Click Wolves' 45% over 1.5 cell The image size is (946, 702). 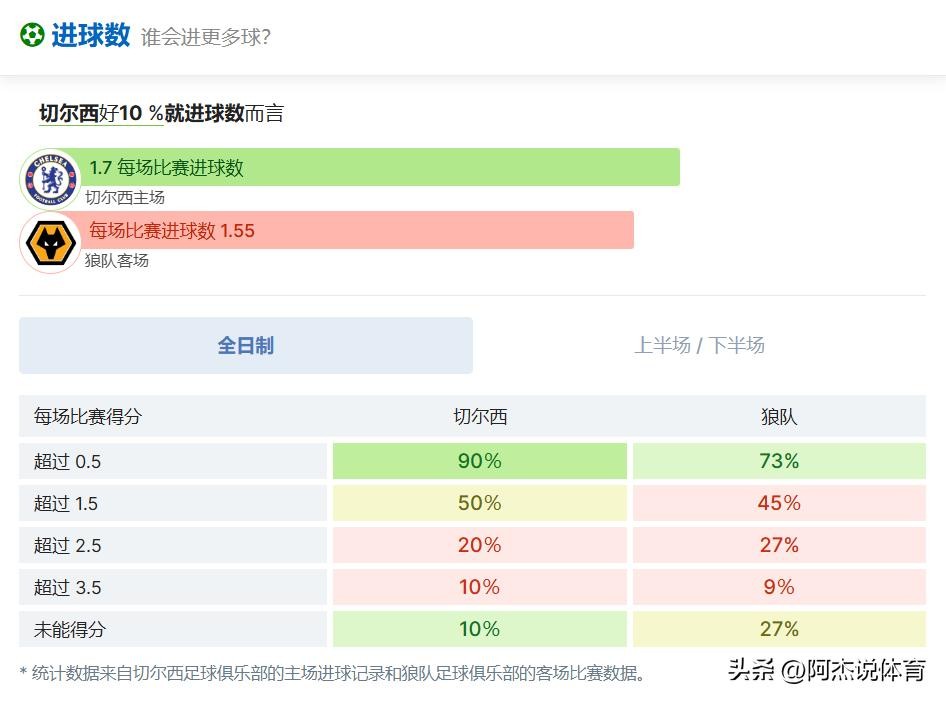(x=779, y=503)
